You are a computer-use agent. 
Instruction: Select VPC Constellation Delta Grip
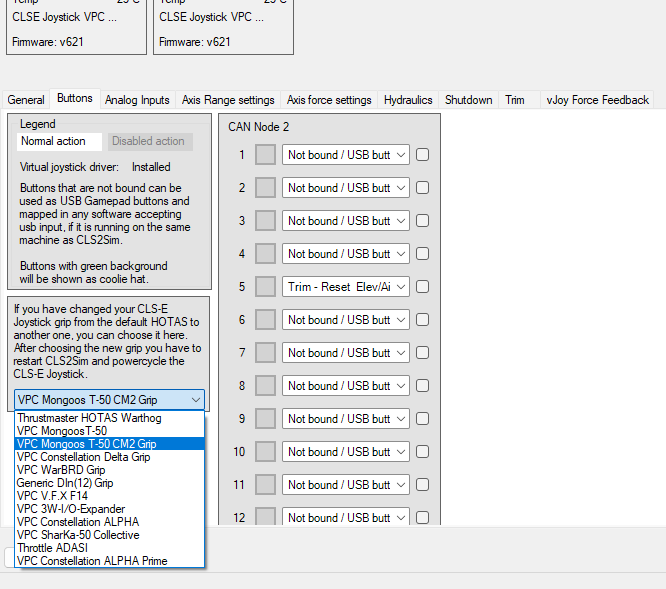[x=109, y=457]
